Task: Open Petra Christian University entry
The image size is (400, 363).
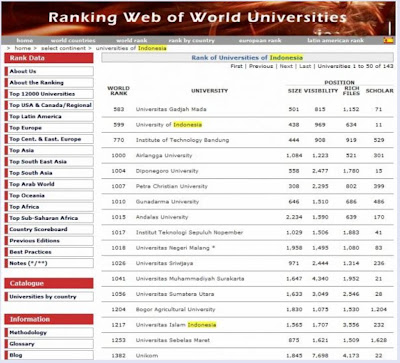Action: click(x=171, y=186)
